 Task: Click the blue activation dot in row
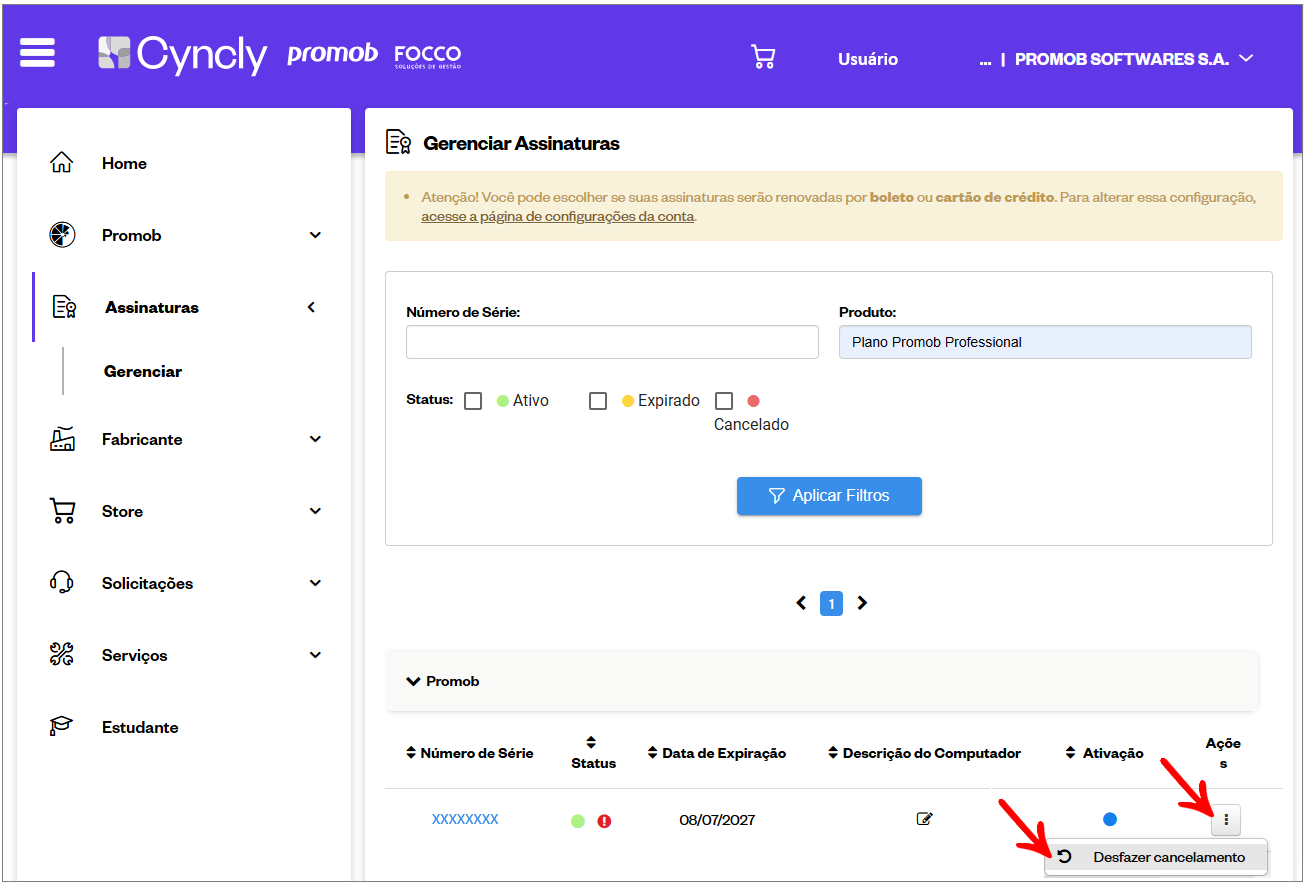pyautogui.click(x=1110, y=819)
